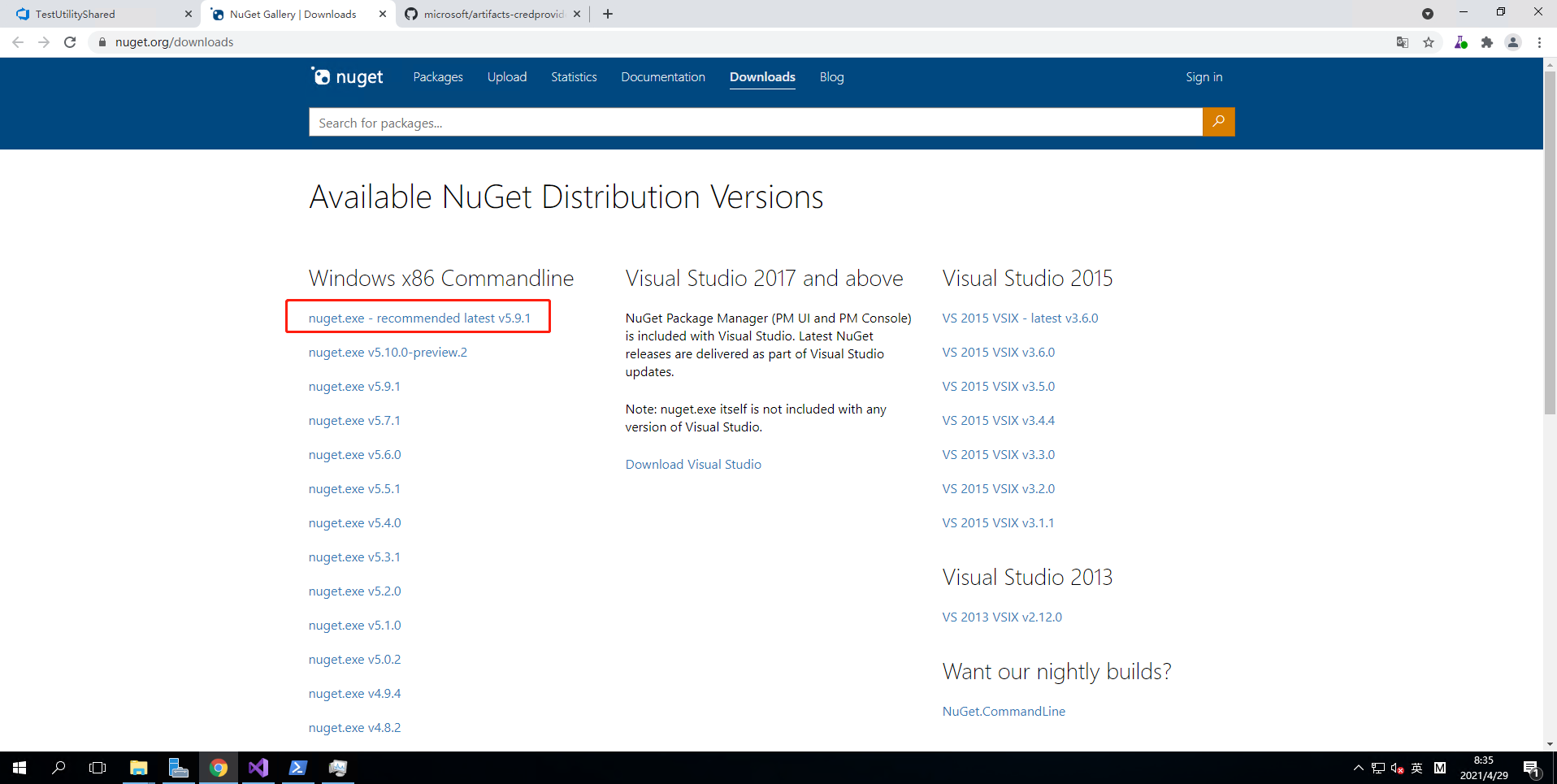Click the Sign in link

(x=1204, y=77)
